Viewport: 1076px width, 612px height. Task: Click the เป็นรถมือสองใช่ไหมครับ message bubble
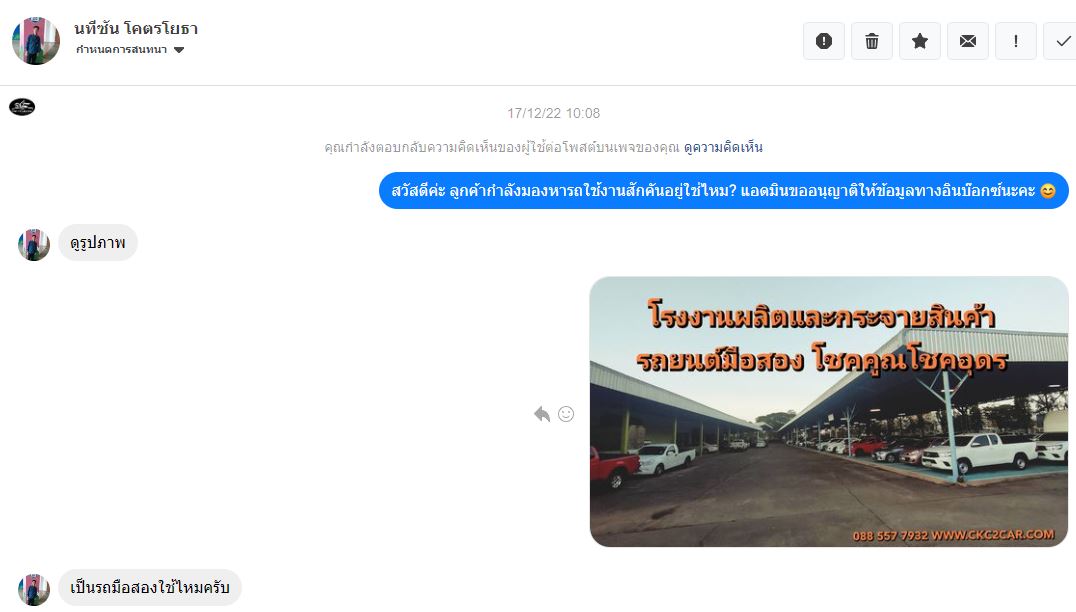[x=150, y=587]
